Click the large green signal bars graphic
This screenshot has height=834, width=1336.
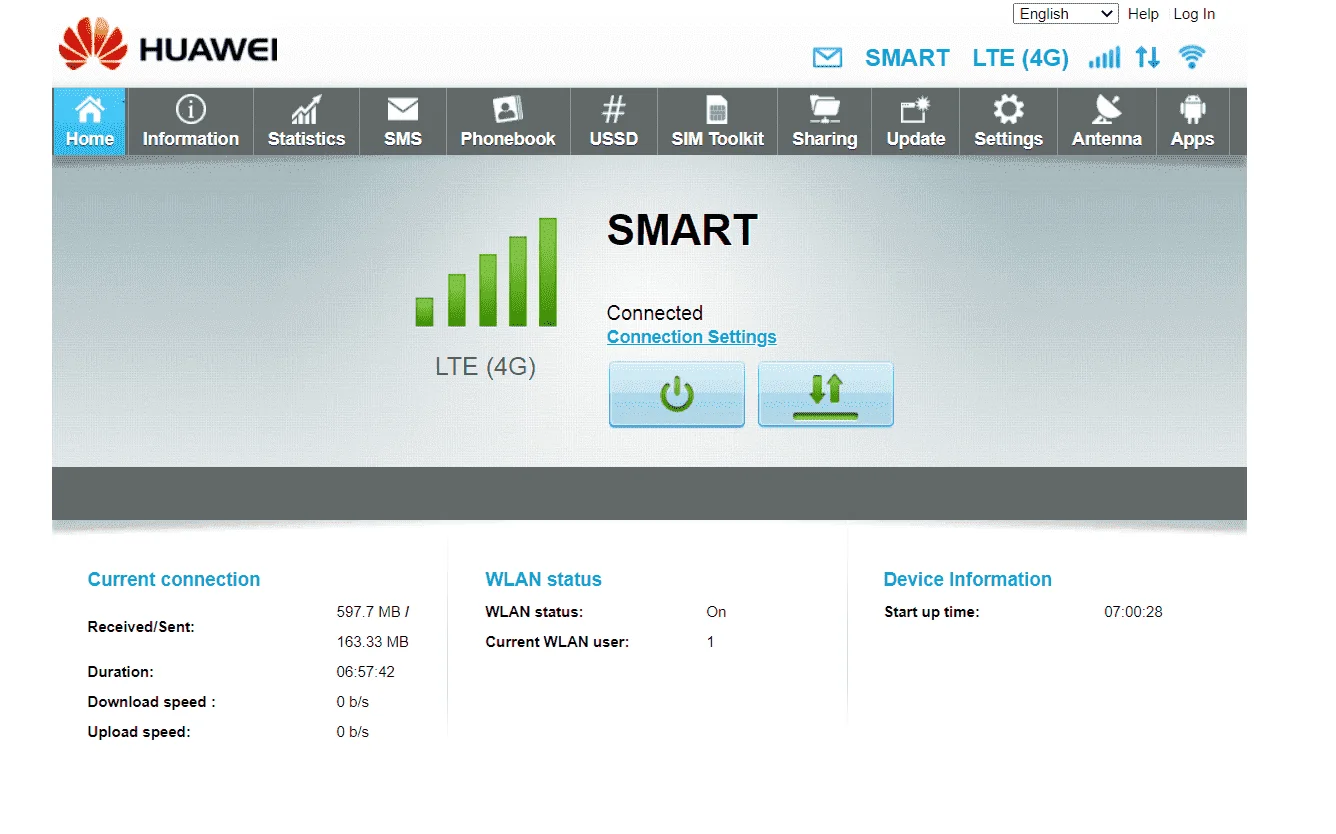(x=486, y=272)
